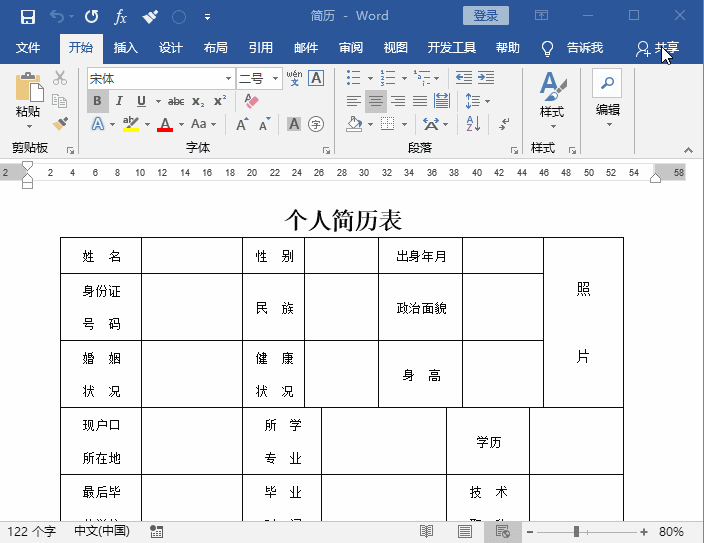The width and height of the screenshot is (704, 543).
Task: Click the 共享 share button
Action: click(x=657, y=48)
